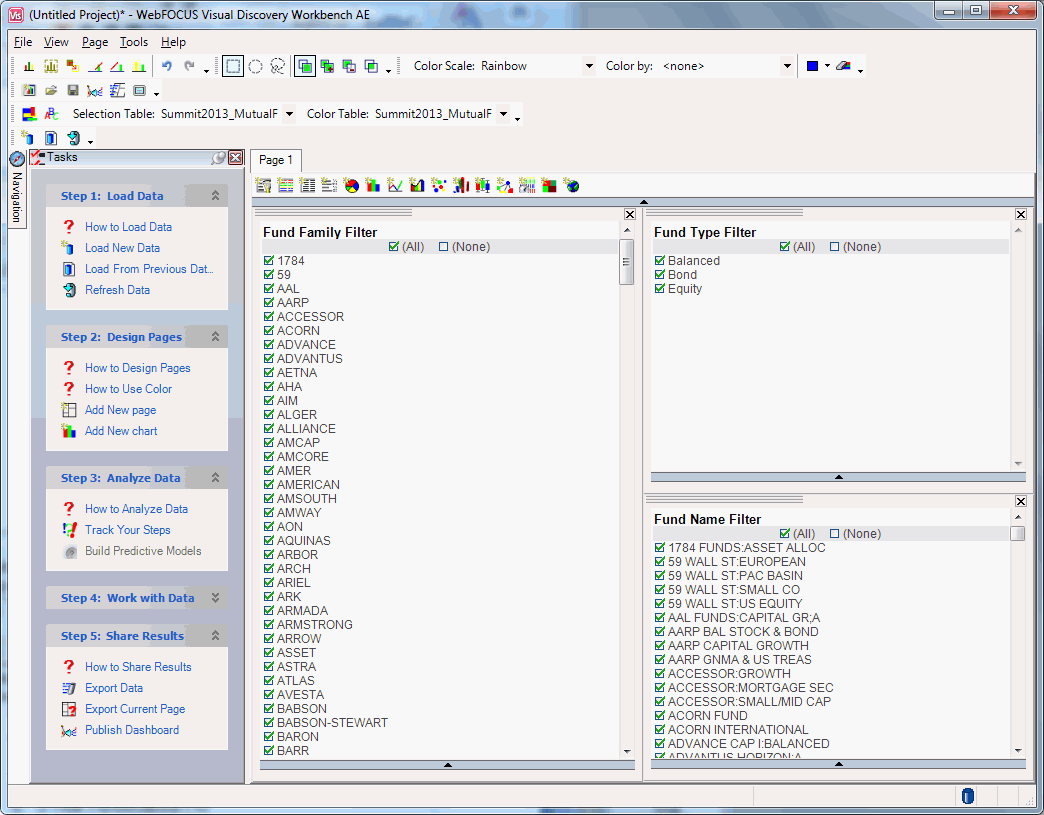Click the save floppy disk icon
The image size is (1044, 815).
click(x=73, y=91)
